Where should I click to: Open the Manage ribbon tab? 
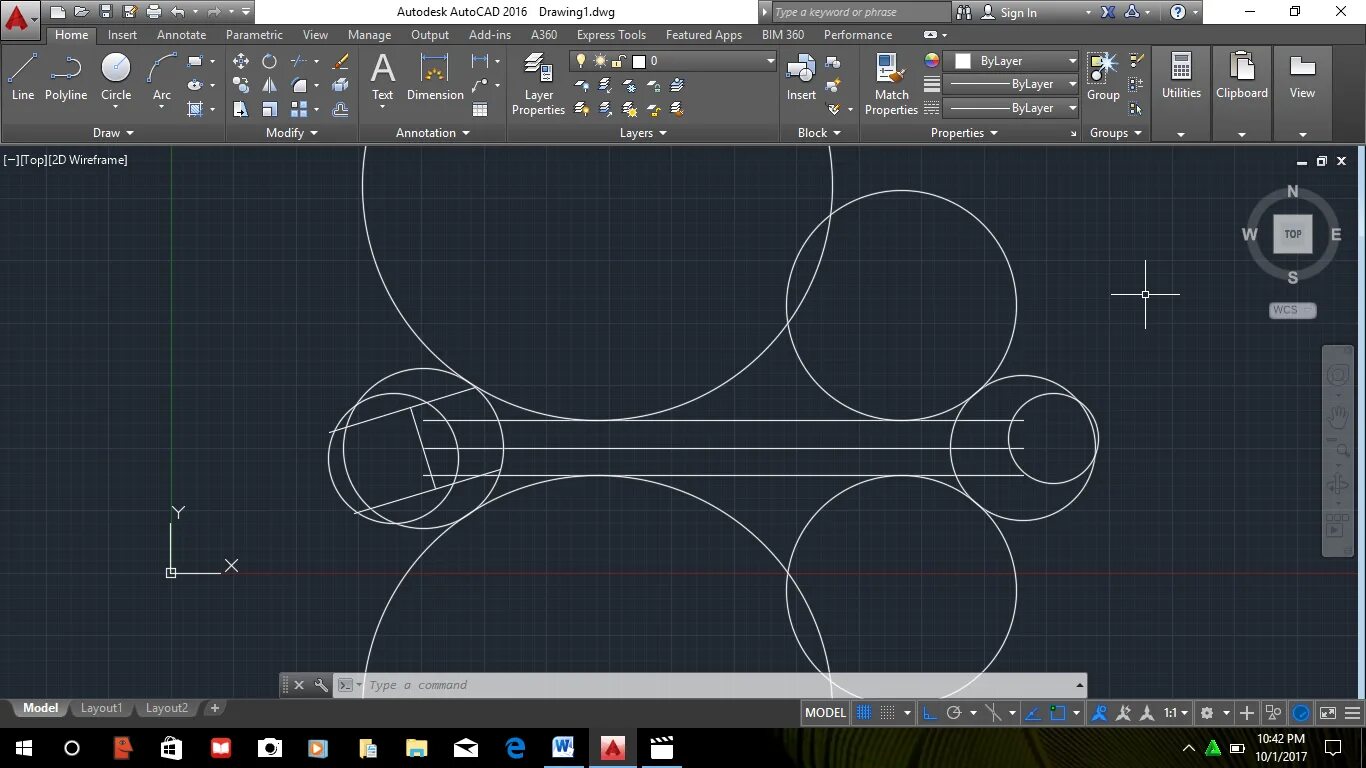click(369, 35)
